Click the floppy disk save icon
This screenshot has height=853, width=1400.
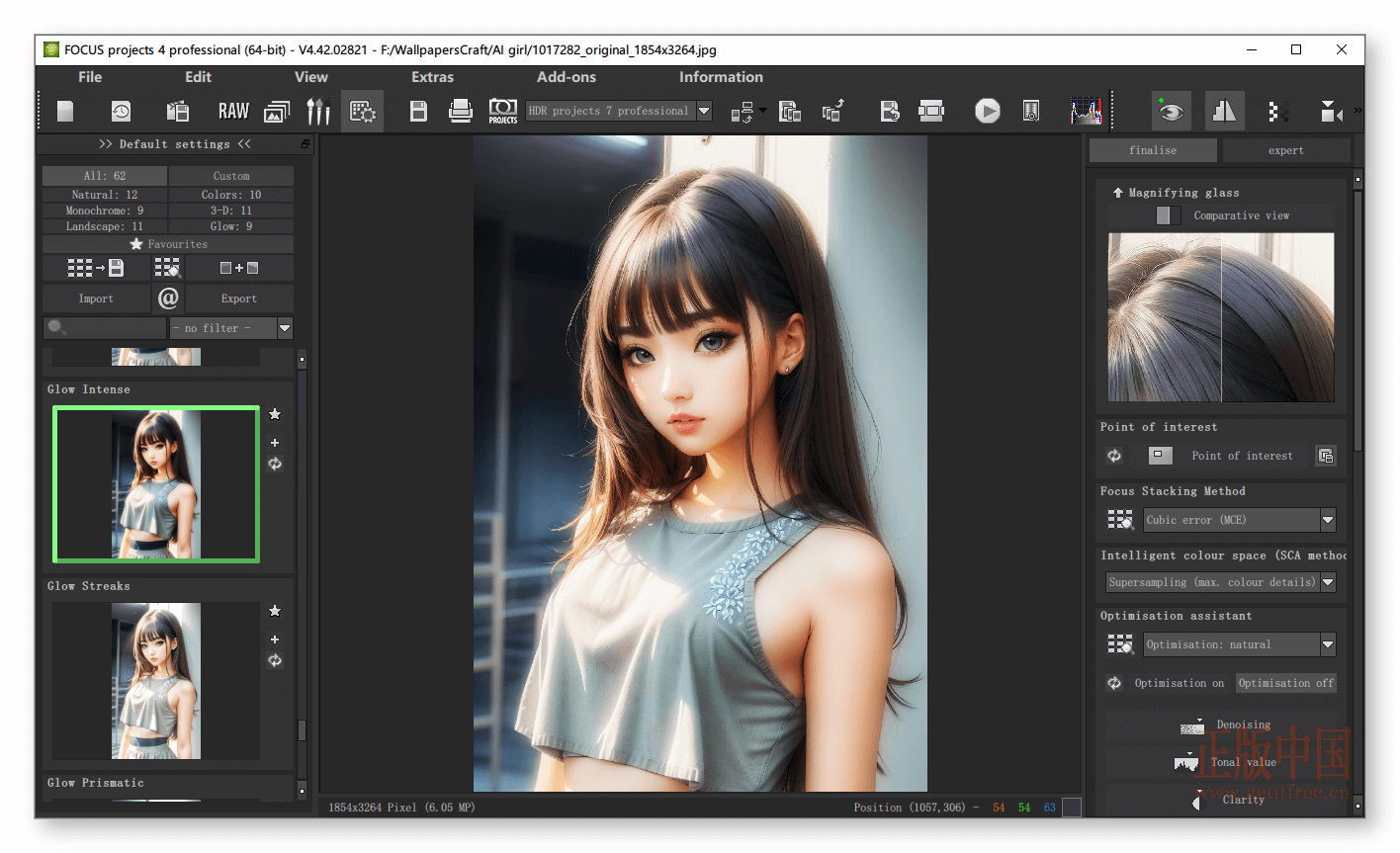(418, 111)
